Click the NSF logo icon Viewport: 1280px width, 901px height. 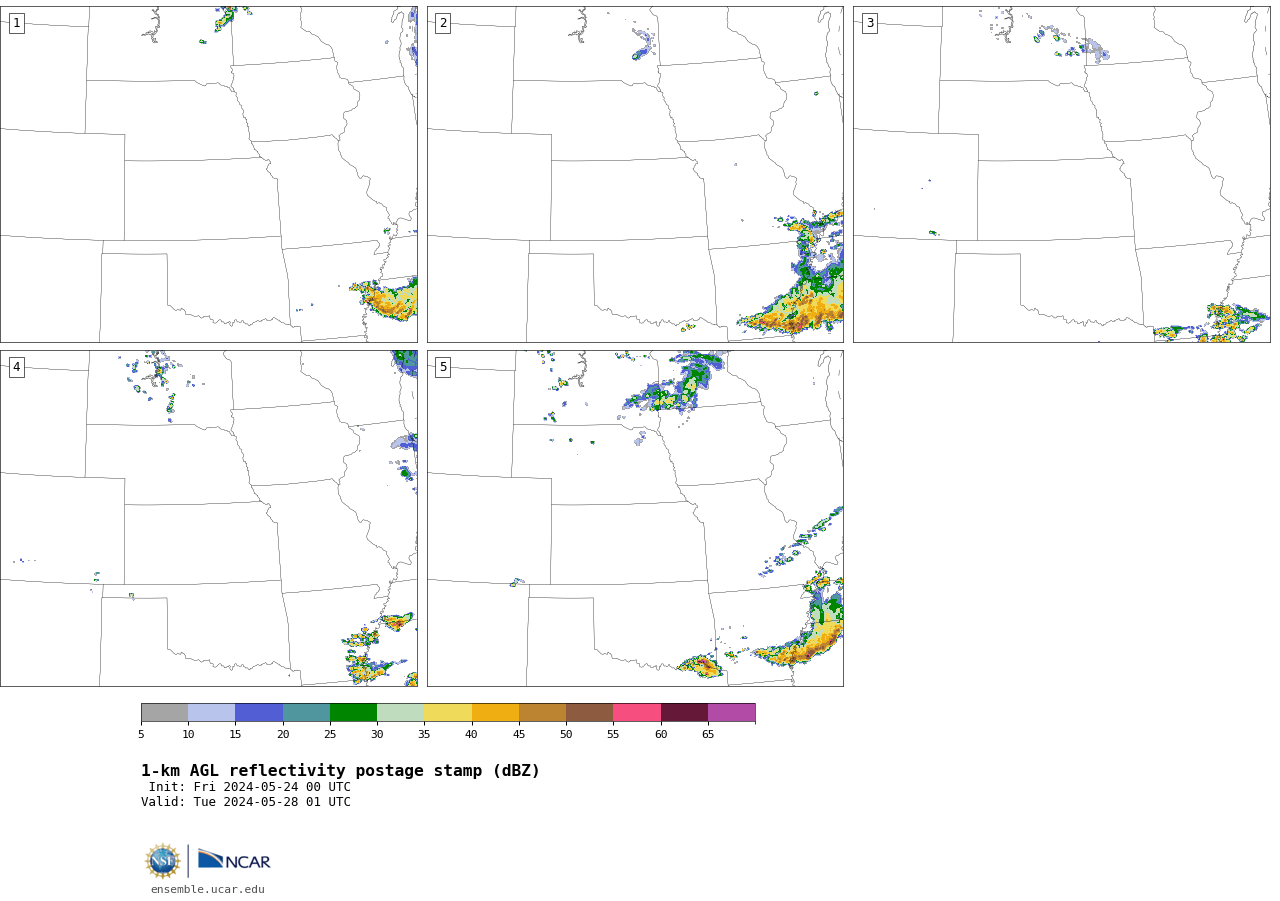point(163,861)
